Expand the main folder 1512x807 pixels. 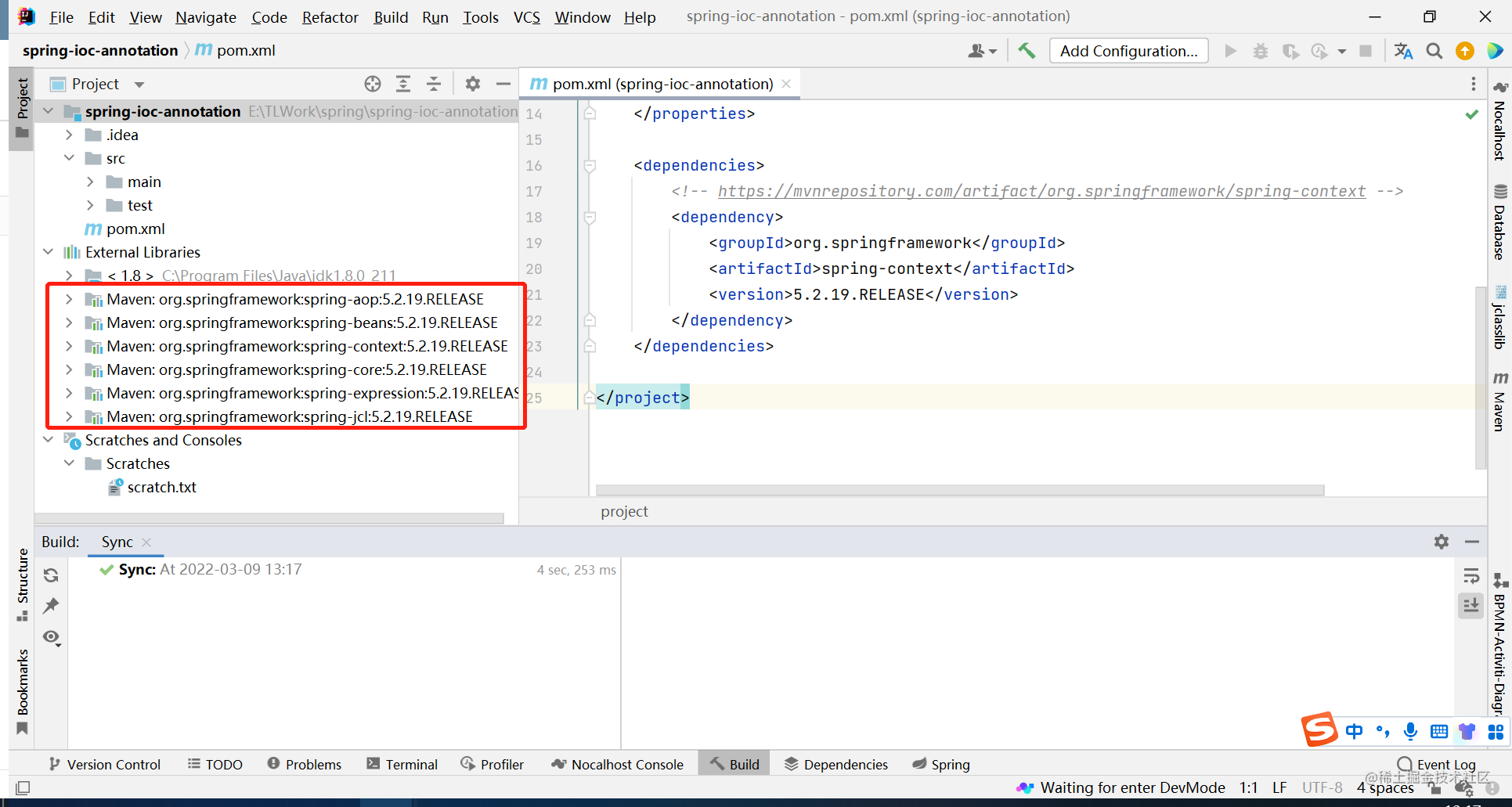point(90,182)
